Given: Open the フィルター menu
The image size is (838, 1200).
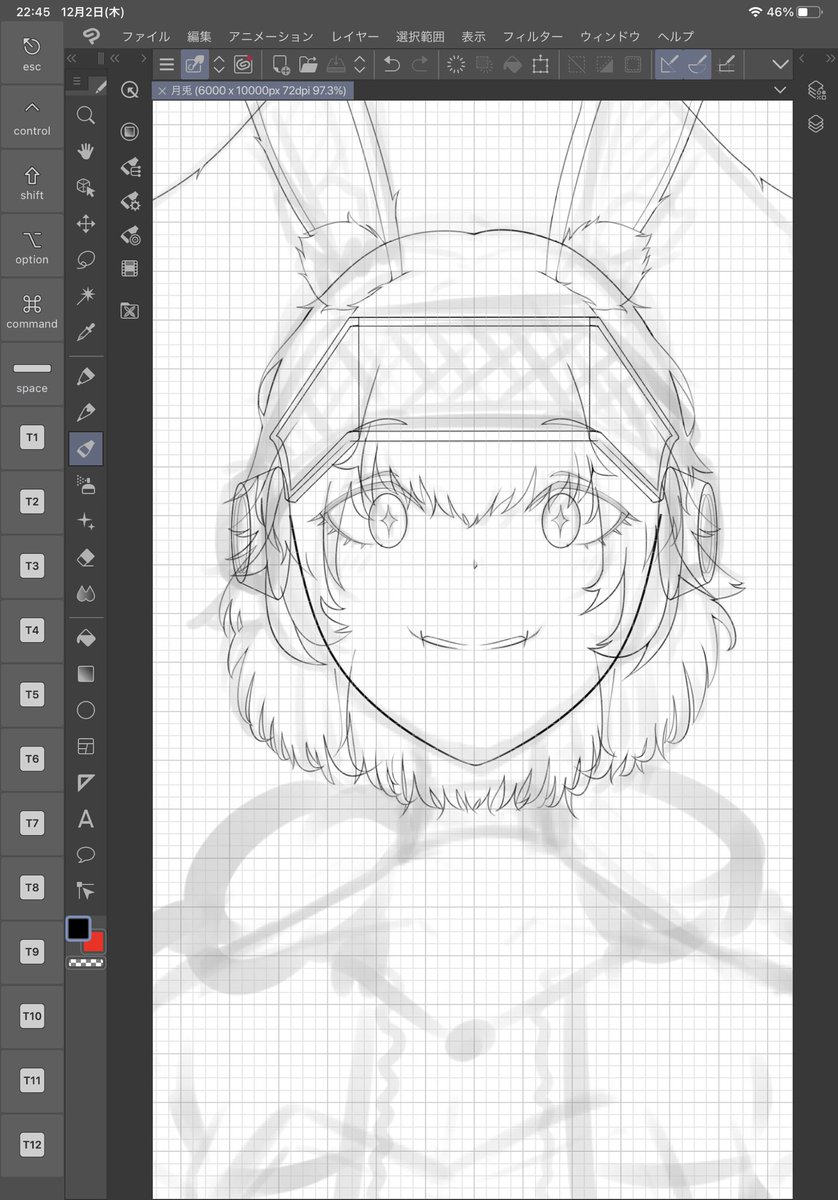Looking at the screenshot, I should (532, 36).
